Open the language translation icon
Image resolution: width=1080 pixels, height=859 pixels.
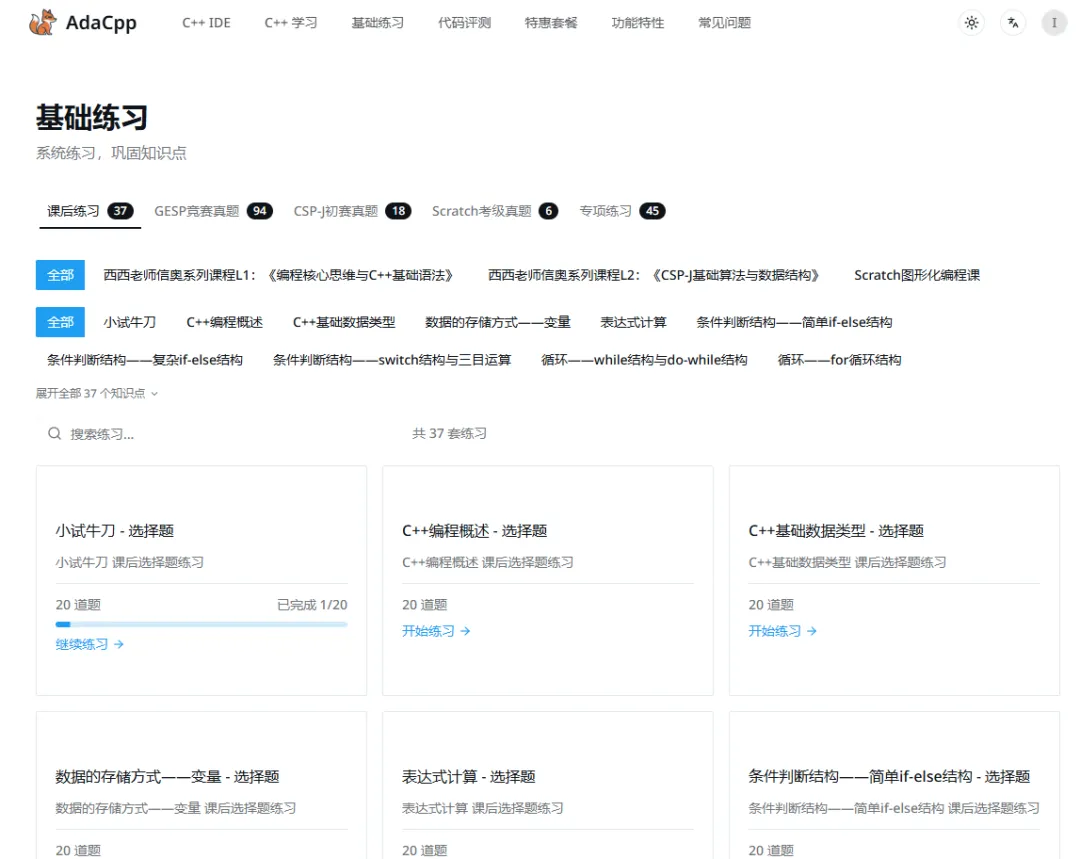click(x=1012, y=23)
